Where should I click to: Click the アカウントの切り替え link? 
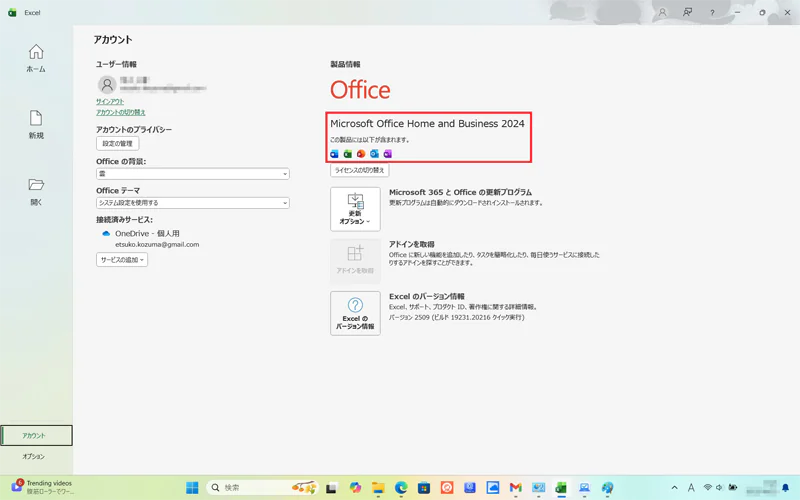[120, 112]
